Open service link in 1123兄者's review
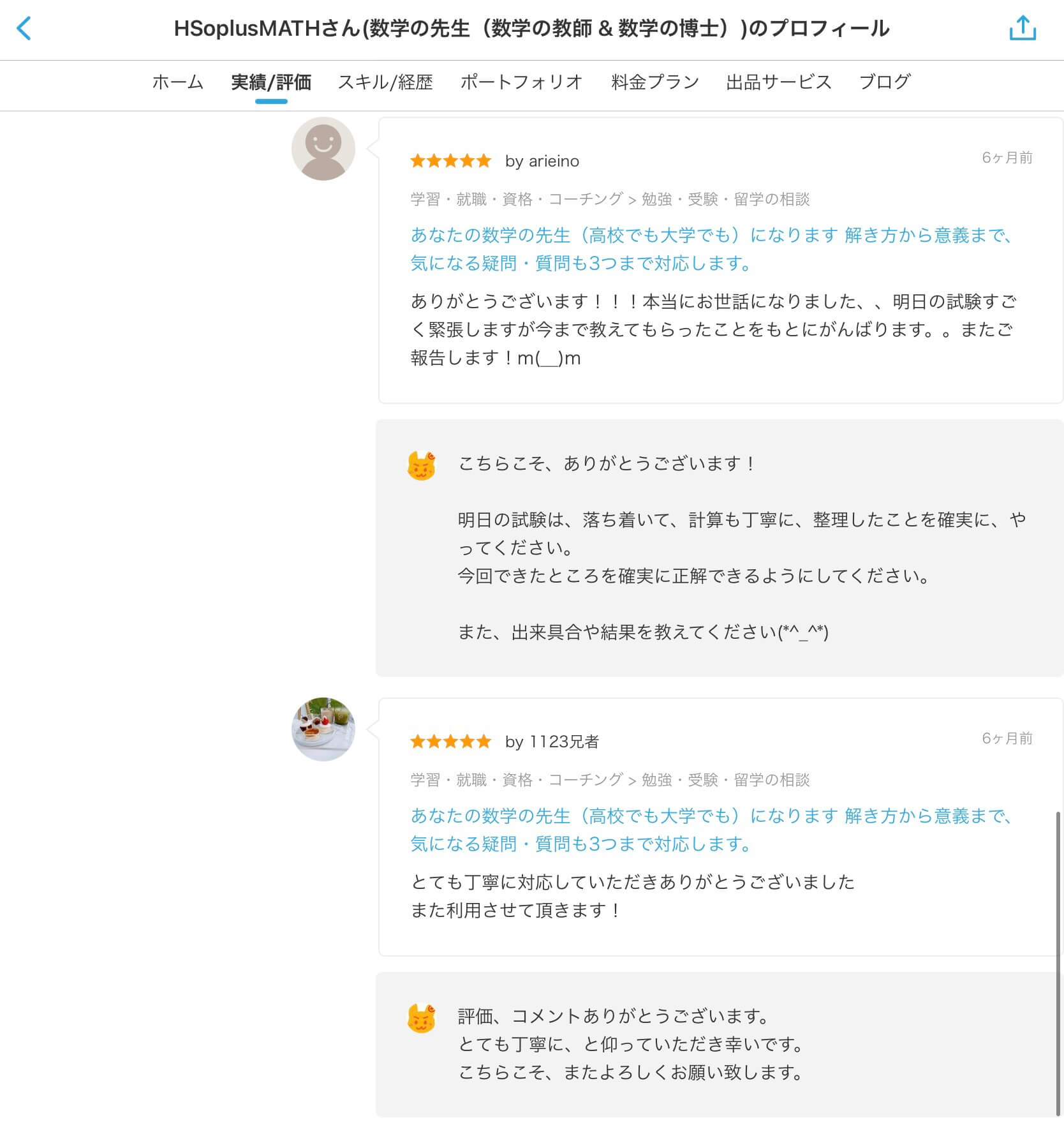Viewport: 1064px width, 1127px height. pos(711,830)
